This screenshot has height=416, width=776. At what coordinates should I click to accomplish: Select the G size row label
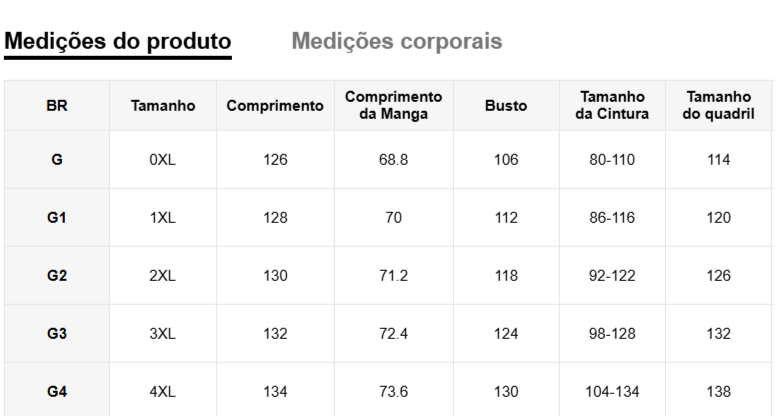pos(57,160)
